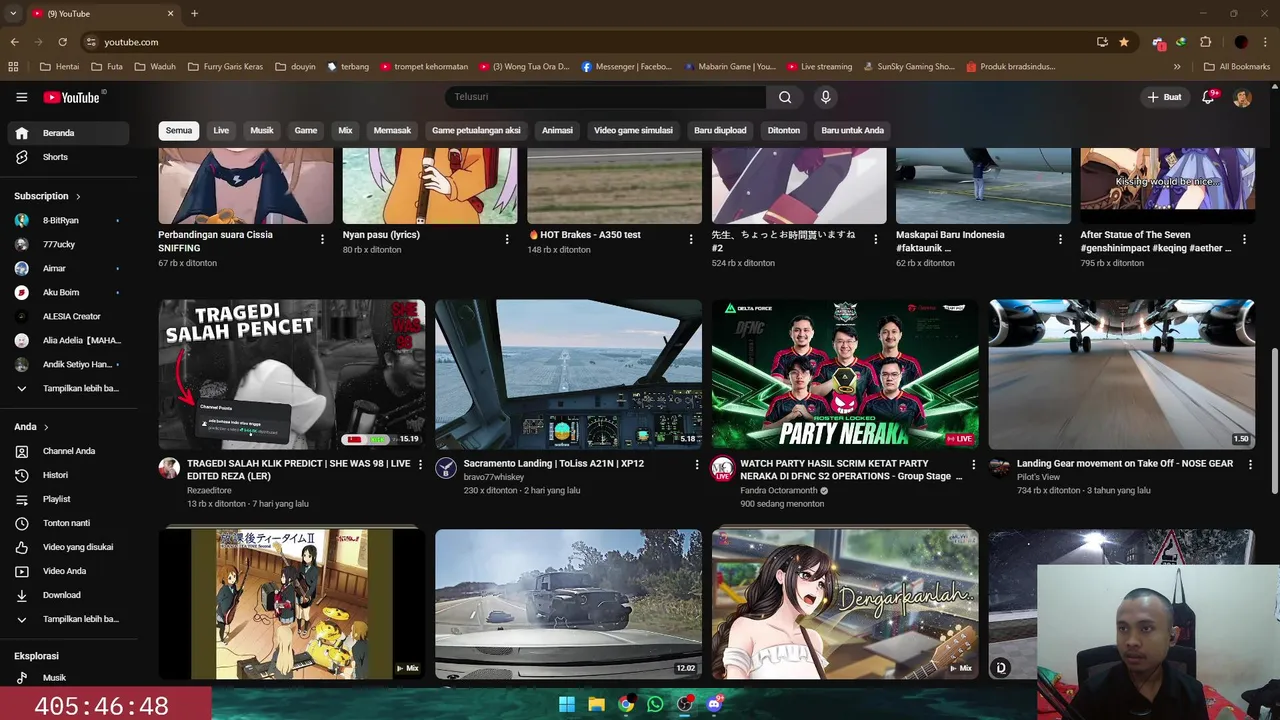Image resolution: width=1280 pixels, height=720 pixels.
Task: Select the Game petualangan aksi chip
Action: pyautogui.click(x=476, y=130)
